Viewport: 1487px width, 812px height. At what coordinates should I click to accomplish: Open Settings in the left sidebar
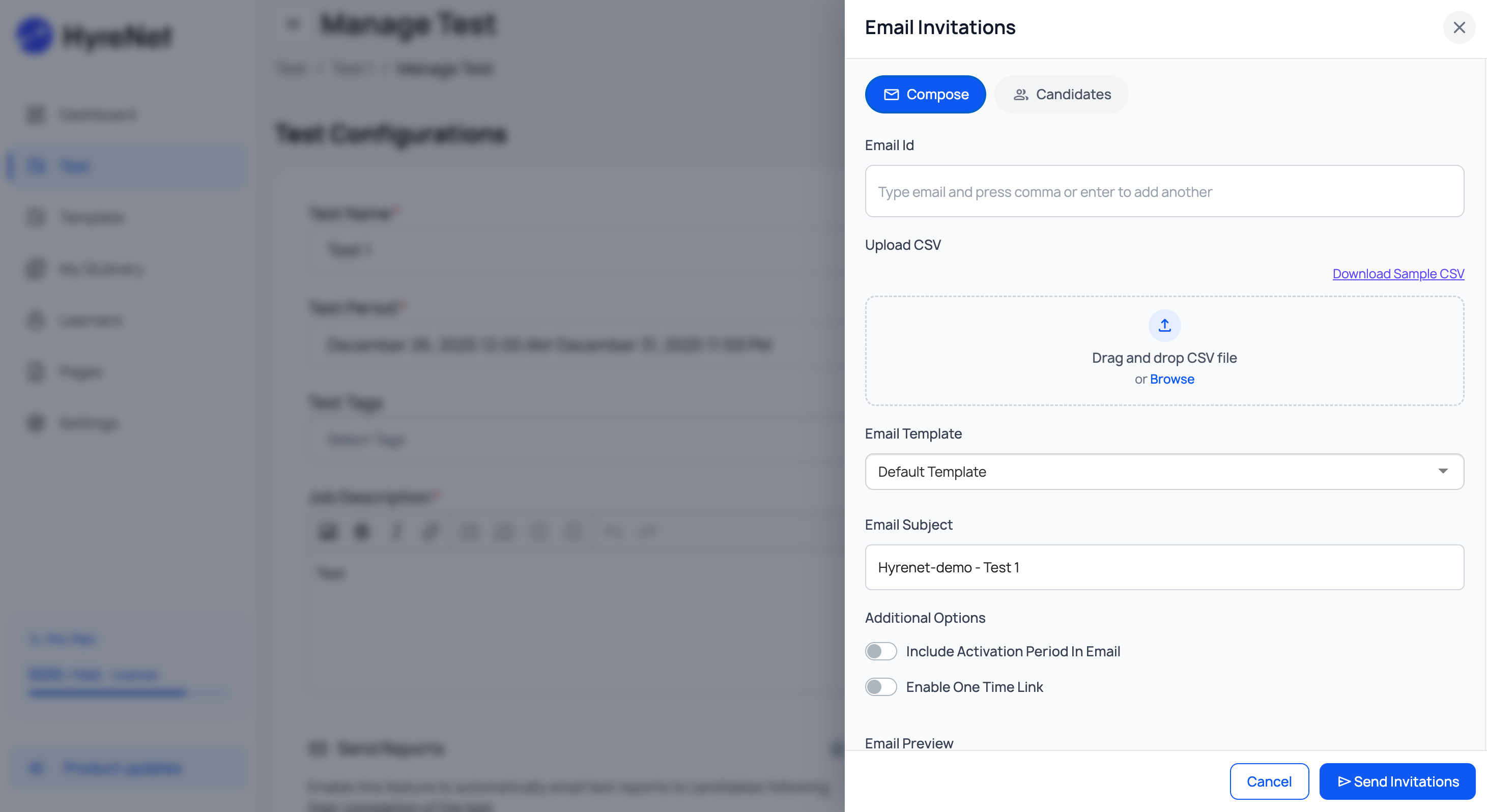pos(89,423)
